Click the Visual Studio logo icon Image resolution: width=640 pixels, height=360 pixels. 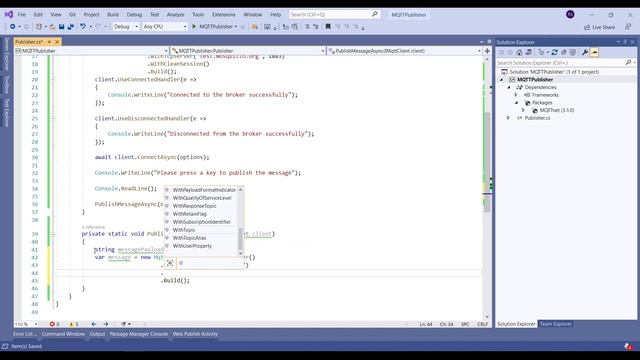(x=9, y=14)
